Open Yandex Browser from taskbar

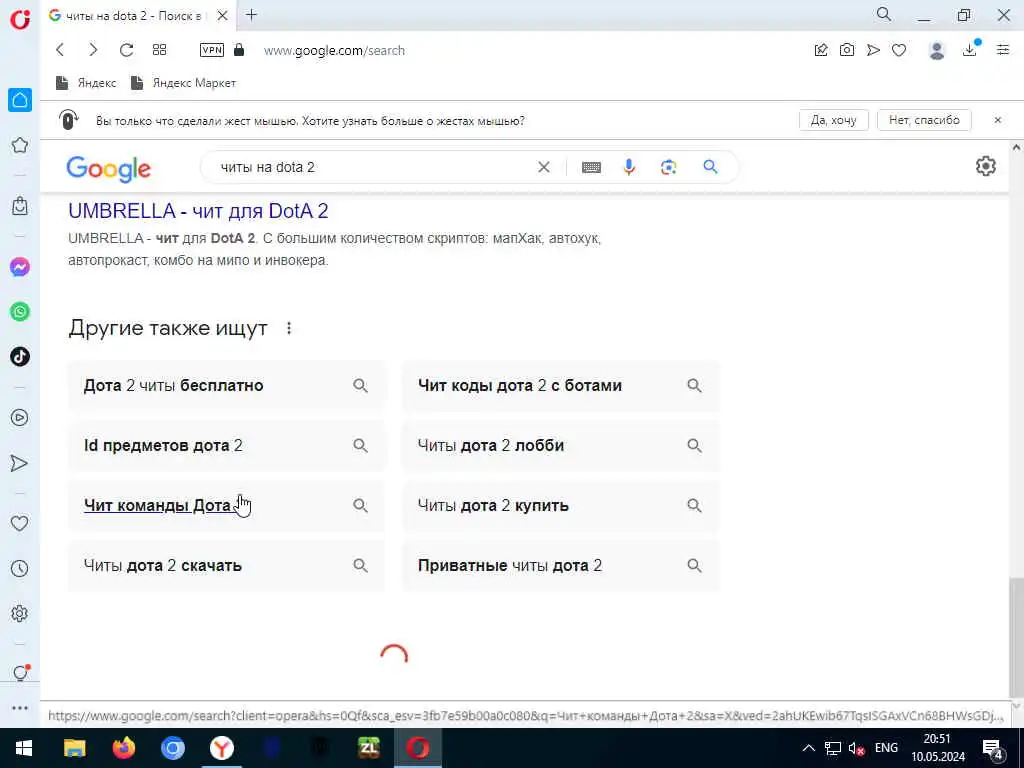(222, 748)
